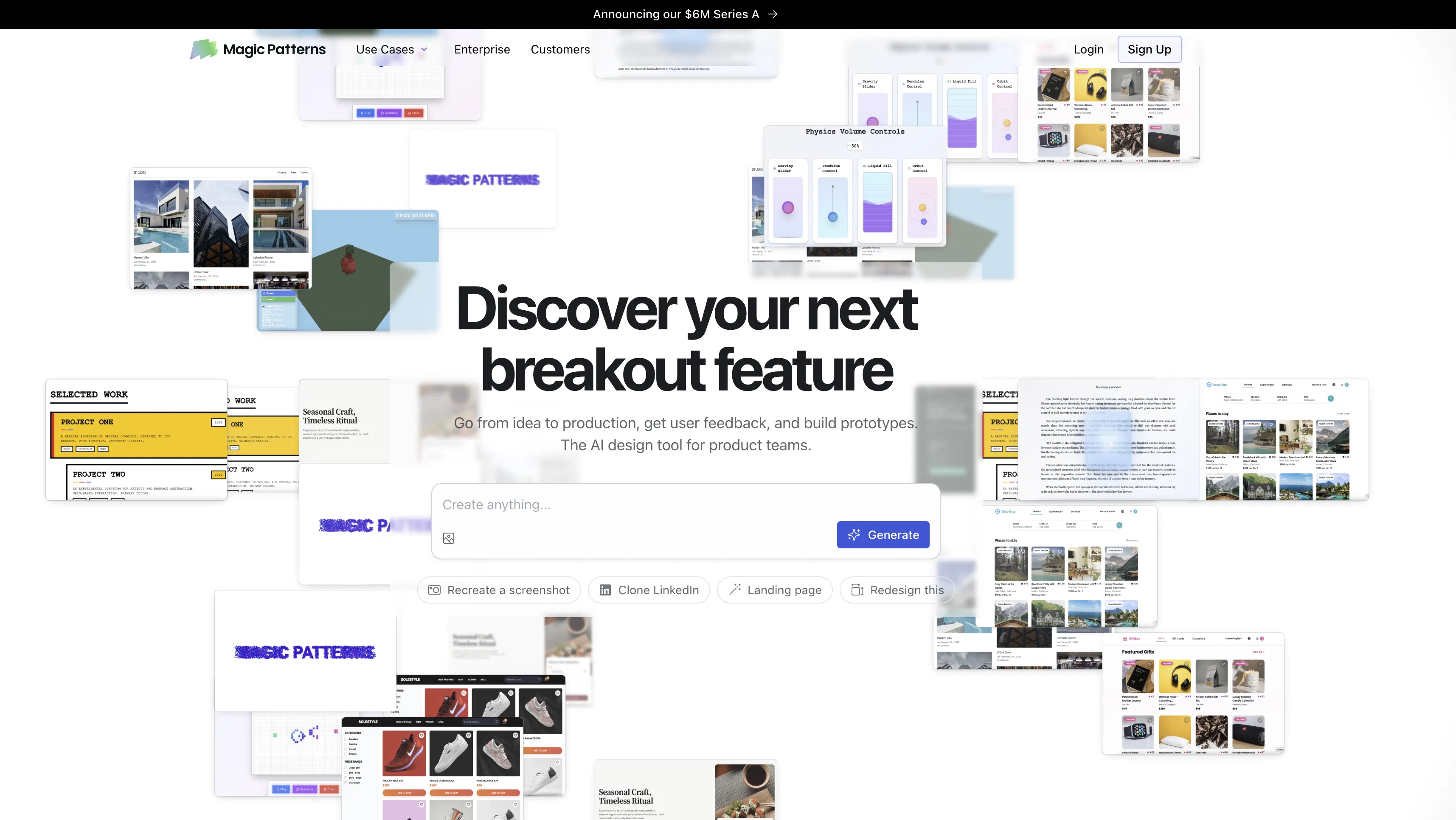This screenshot has height=820, width=1456.
Task: Click the sparkle icon inside the Generate button
Action: point(854,535)
